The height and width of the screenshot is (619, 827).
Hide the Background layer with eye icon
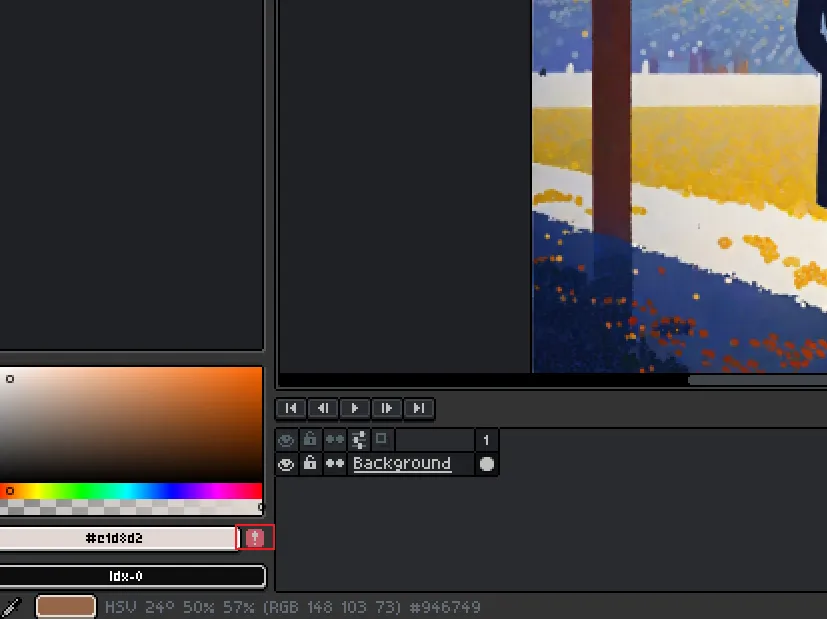pyautogui.click(x=287, y=464)
